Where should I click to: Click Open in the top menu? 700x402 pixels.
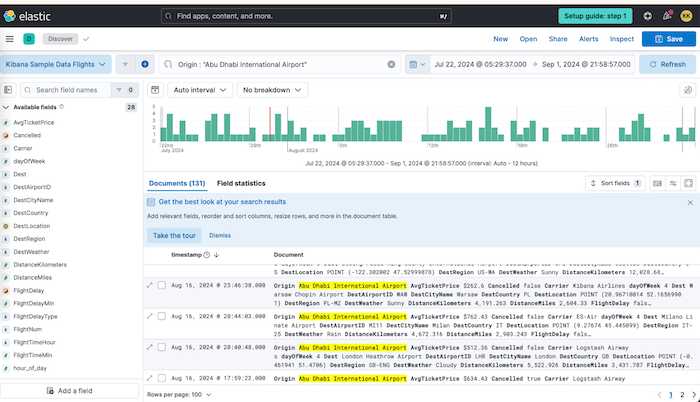[x=528, y=39]
